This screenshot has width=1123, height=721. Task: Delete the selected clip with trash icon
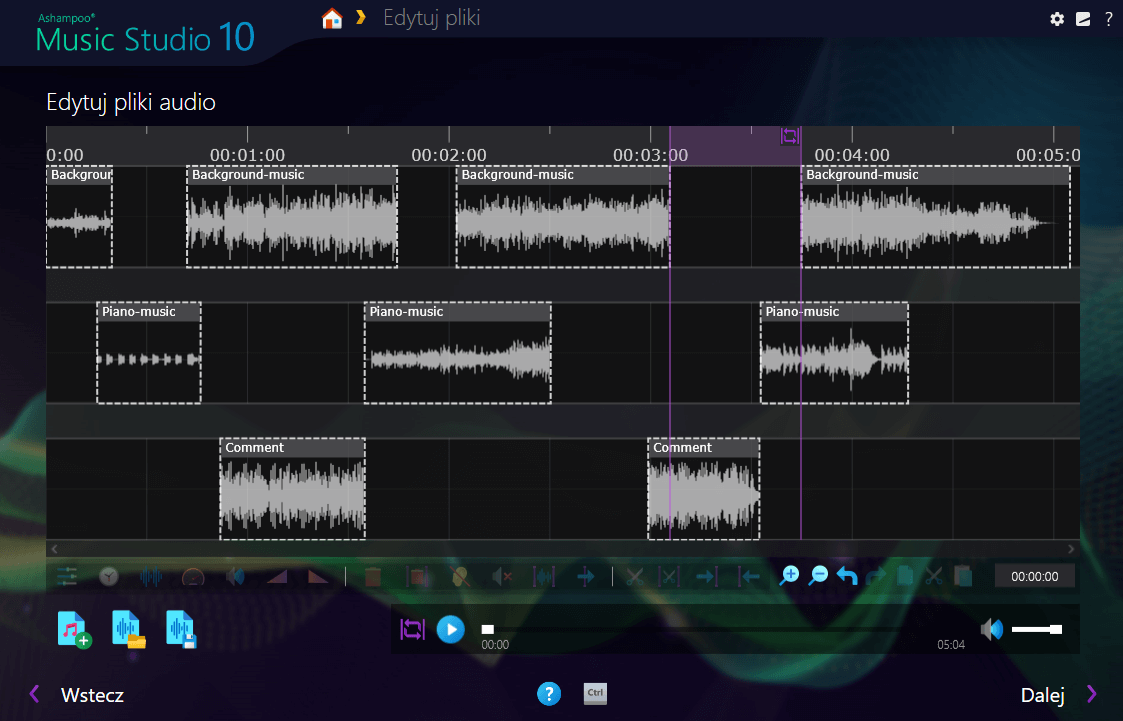pyautogui.click(x=373, y=576)
